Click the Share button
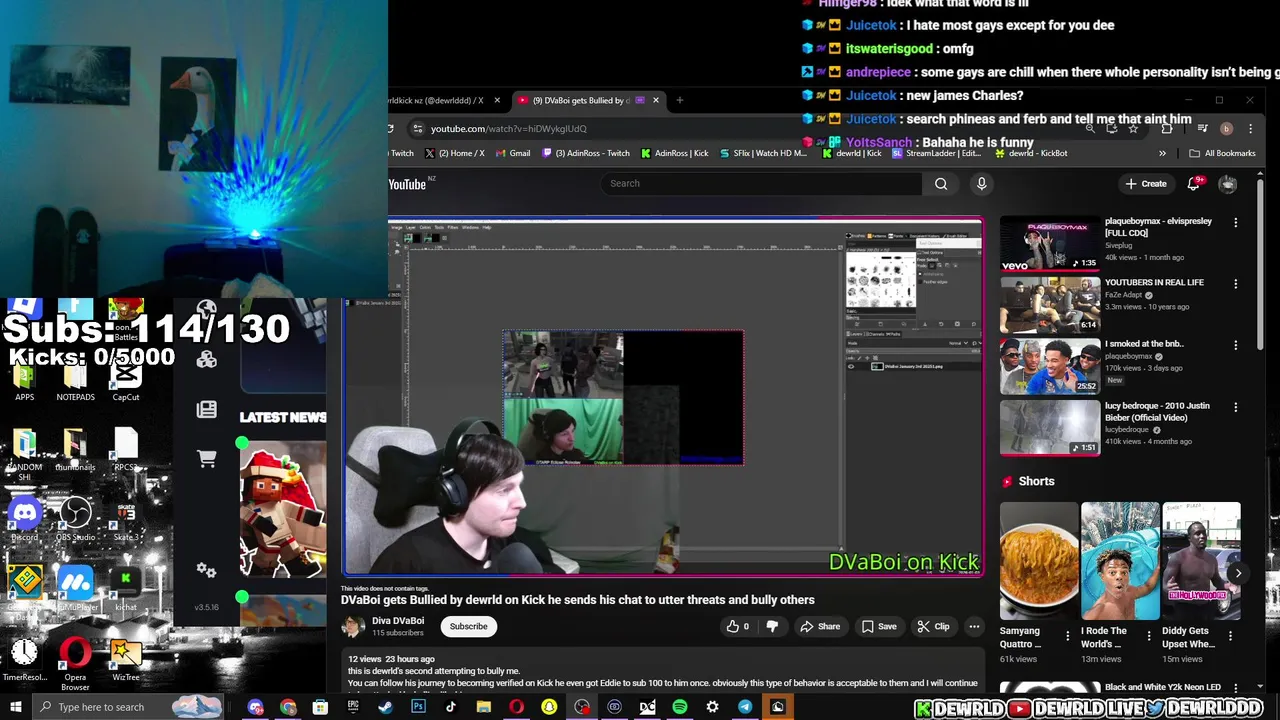 pyautogui.click(x=820, y=626)
